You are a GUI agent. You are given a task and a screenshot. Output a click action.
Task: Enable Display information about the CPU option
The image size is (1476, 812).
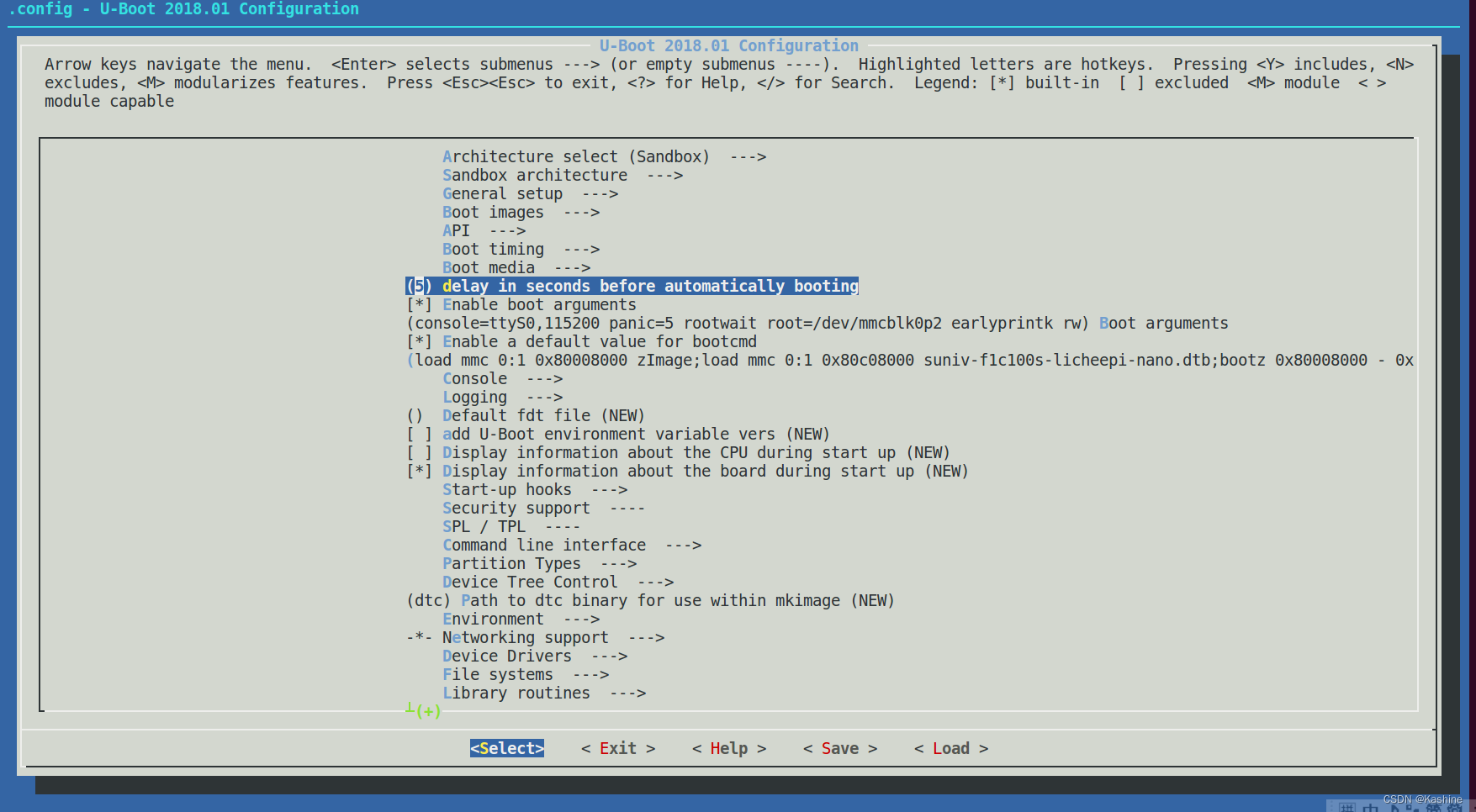(419, 453)
